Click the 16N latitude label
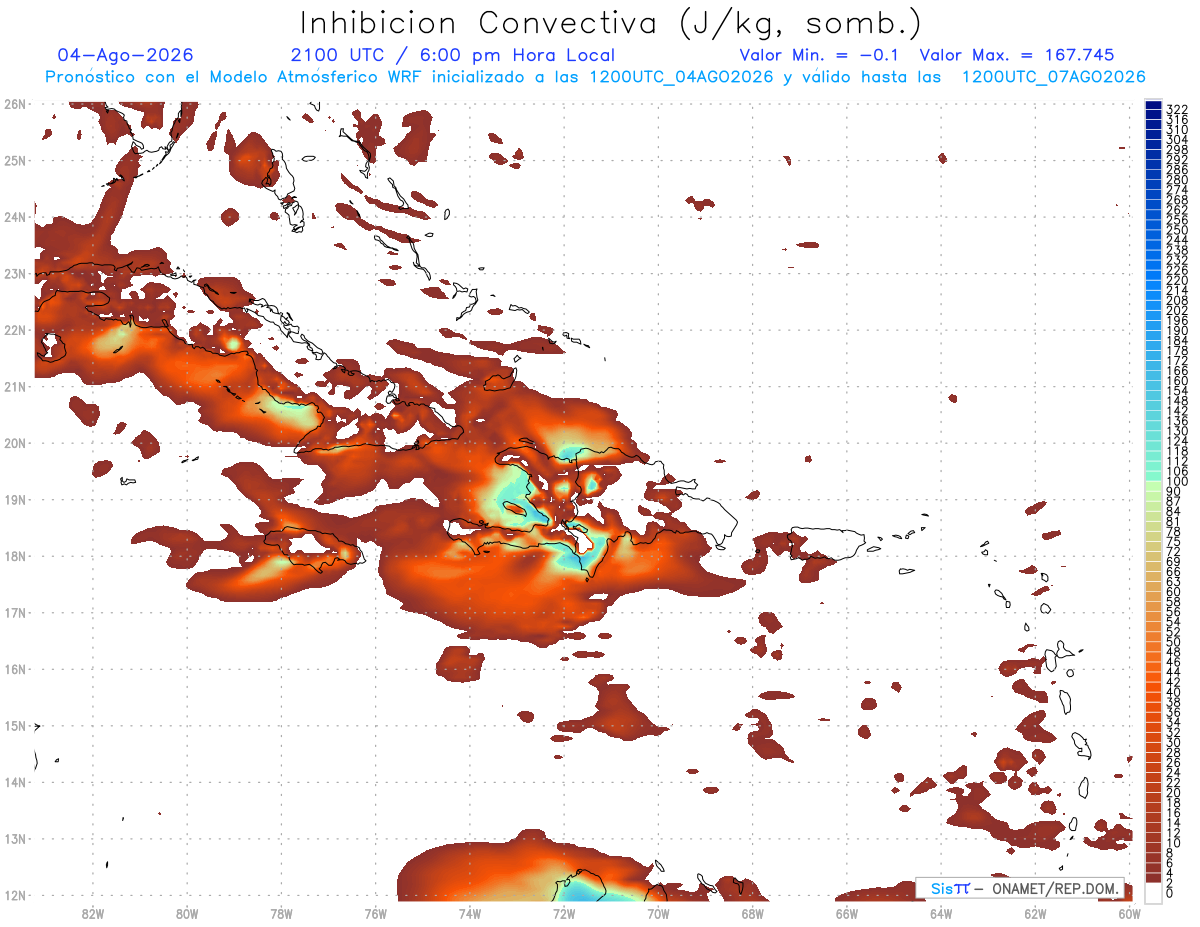The width and height of the screenshot is (1200, 927). pyautogui.click(x=15, y=669)
